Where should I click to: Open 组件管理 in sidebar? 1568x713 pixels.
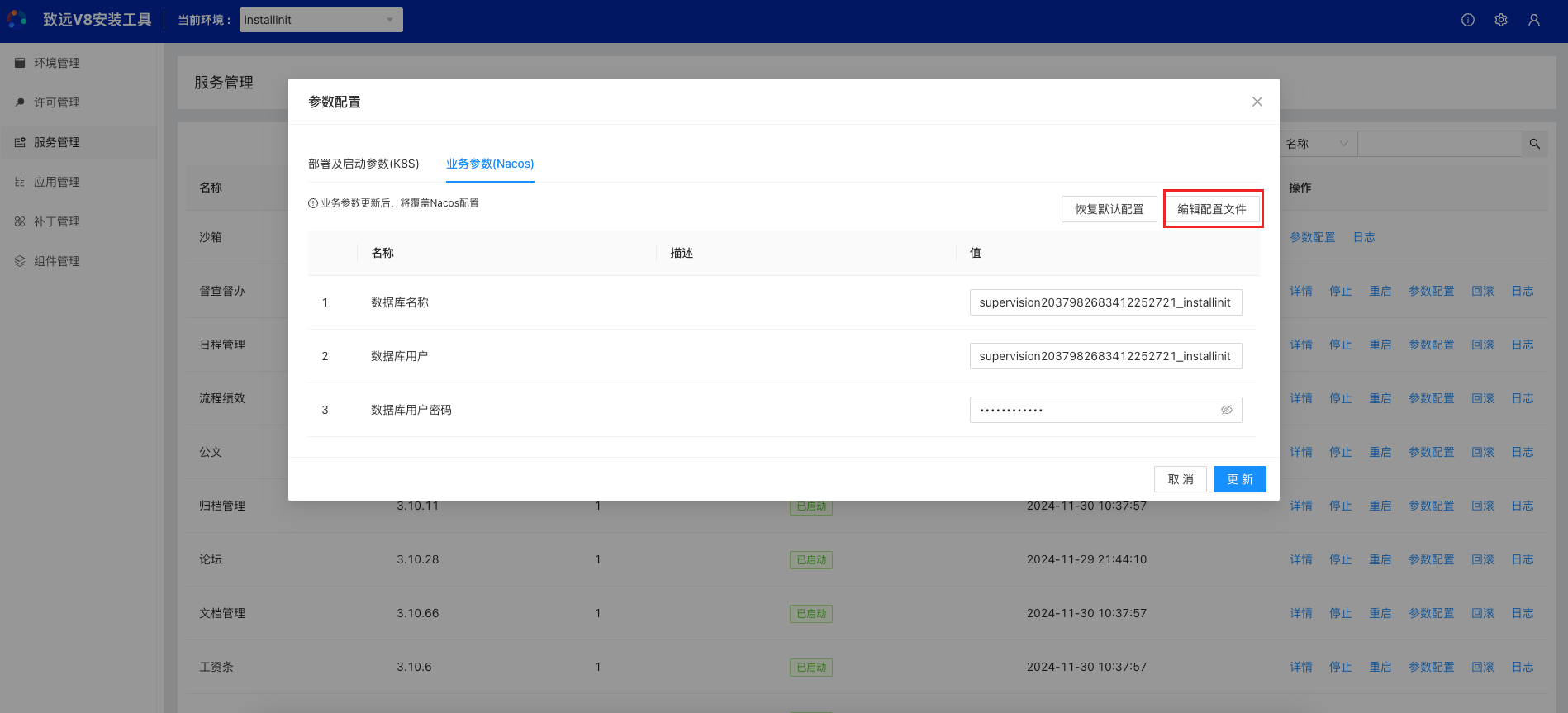[x=57, y=261]
